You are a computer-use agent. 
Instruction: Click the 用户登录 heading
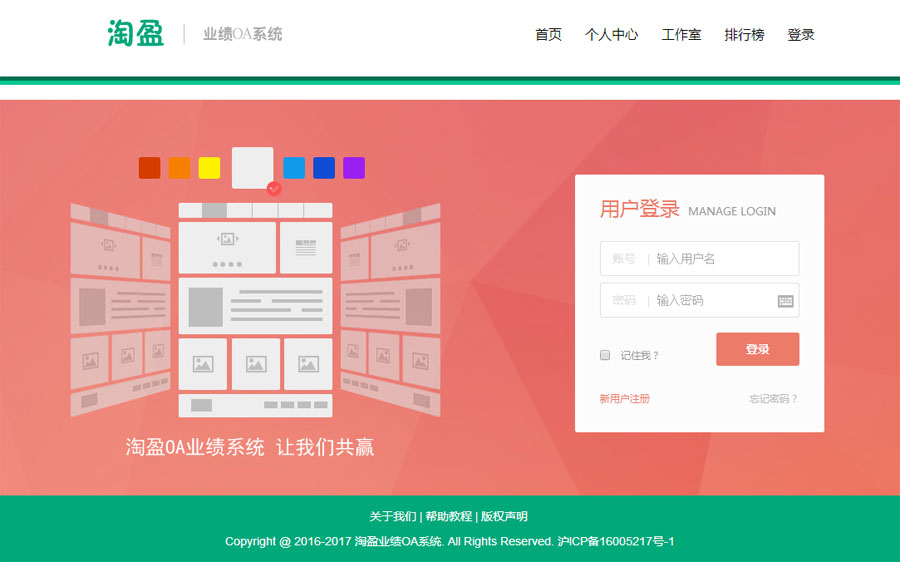640,209
